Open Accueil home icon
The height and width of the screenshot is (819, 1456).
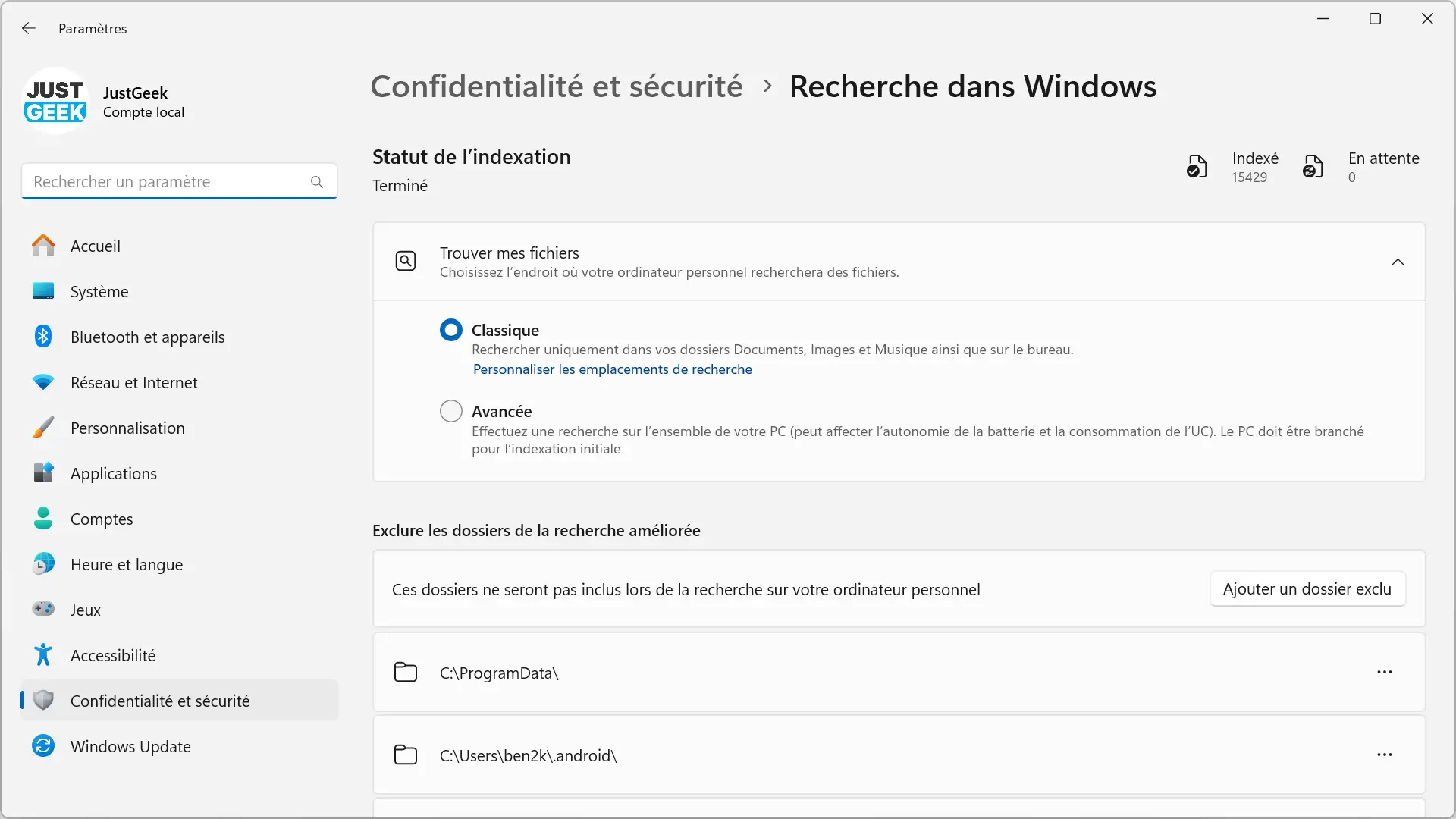tap(43, 246)
